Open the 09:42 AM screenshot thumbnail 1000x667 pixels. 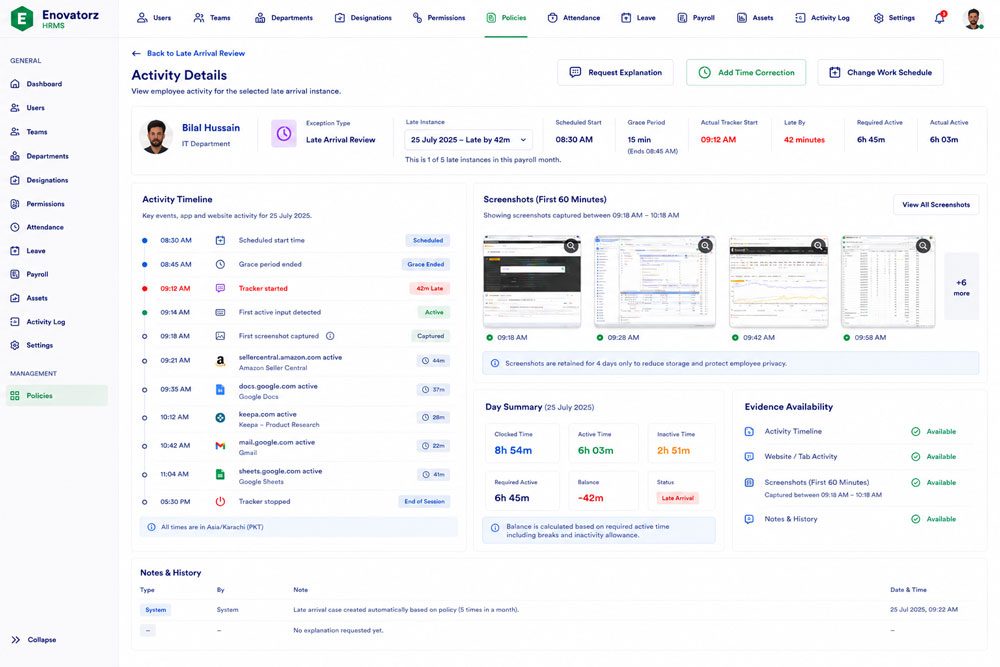778,281
